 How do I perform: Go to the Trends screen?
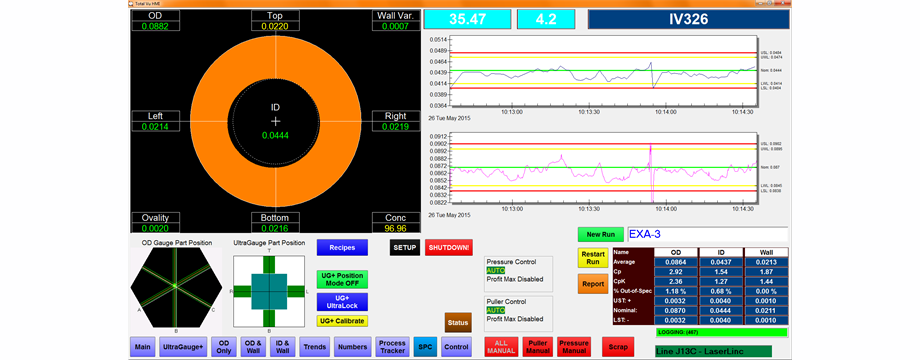point(314,347)
